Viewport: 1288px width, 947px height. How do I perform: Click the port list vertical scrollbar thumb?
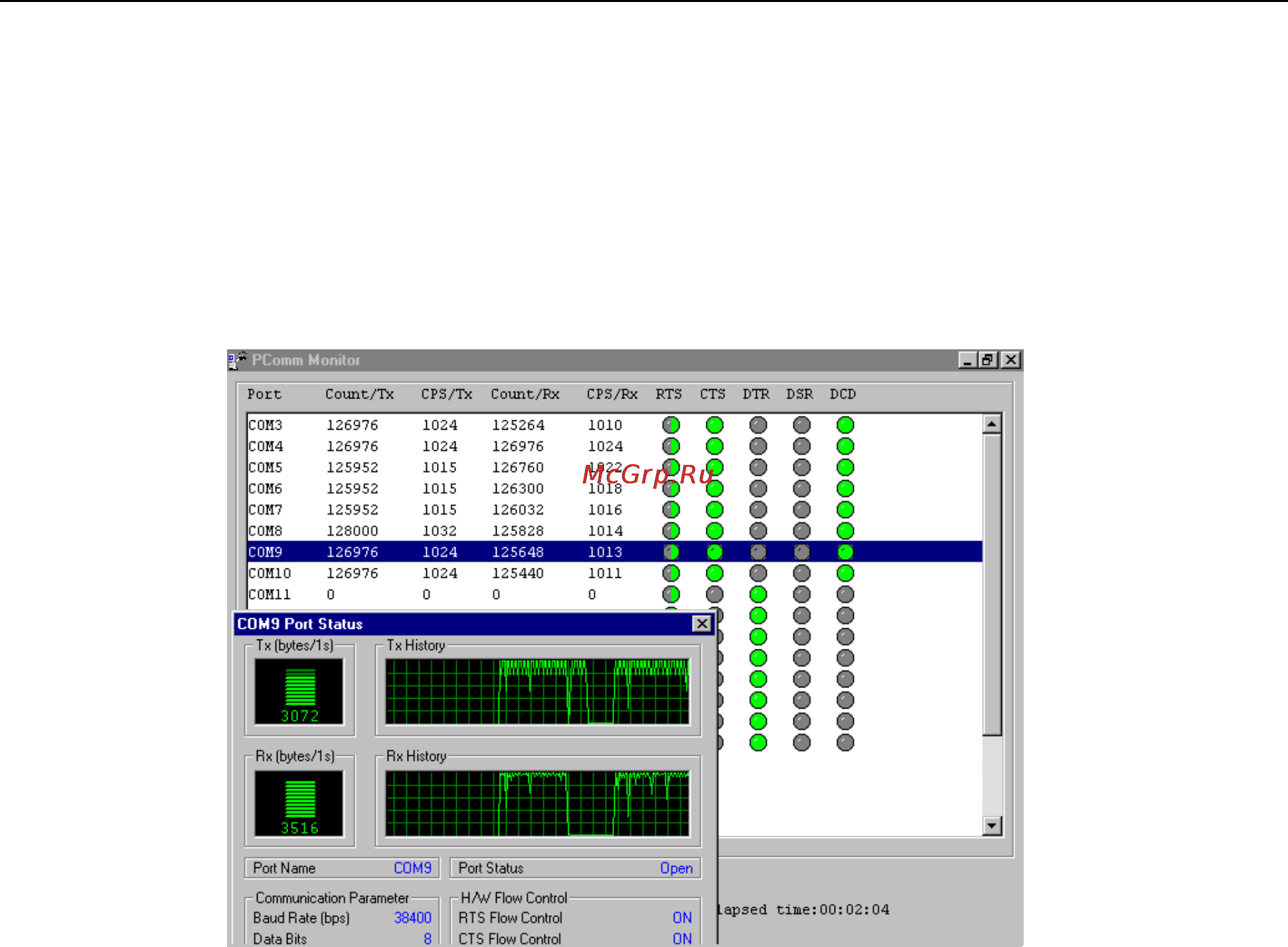[992, 584]
